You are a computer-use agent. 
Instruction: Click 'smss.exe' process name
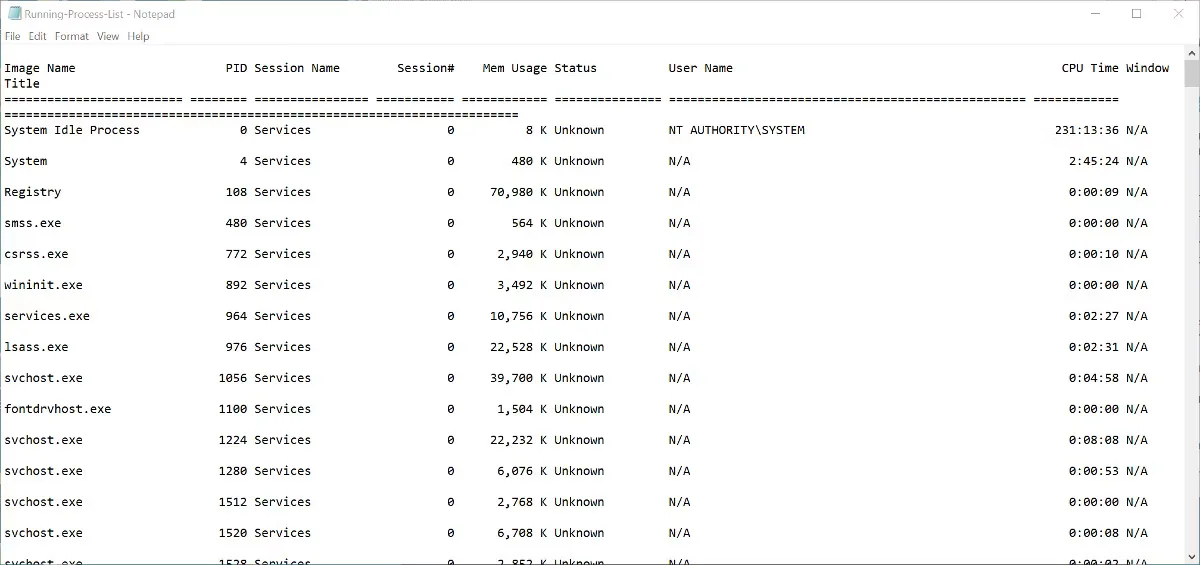33,223
